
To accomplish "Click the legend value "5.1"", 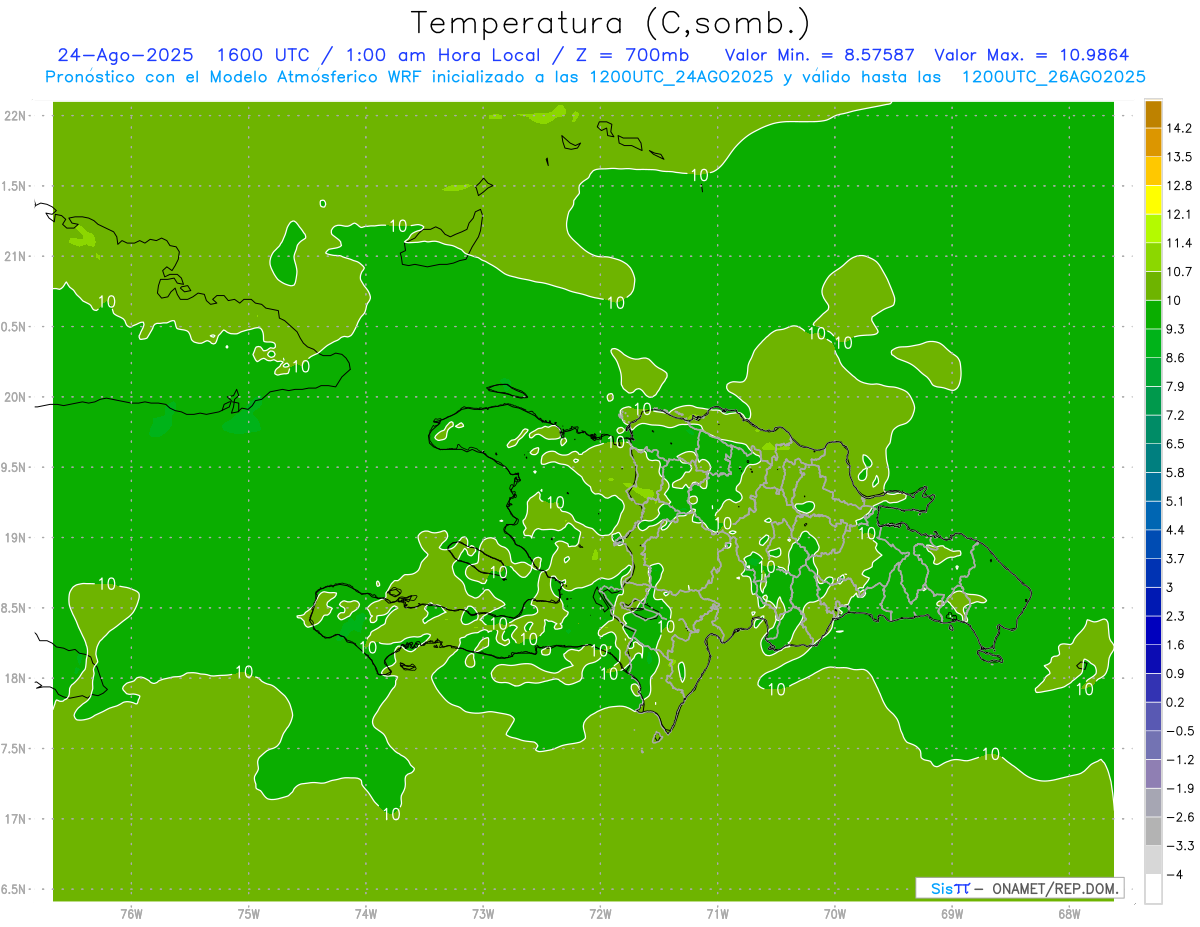I will click(1176, 501).
